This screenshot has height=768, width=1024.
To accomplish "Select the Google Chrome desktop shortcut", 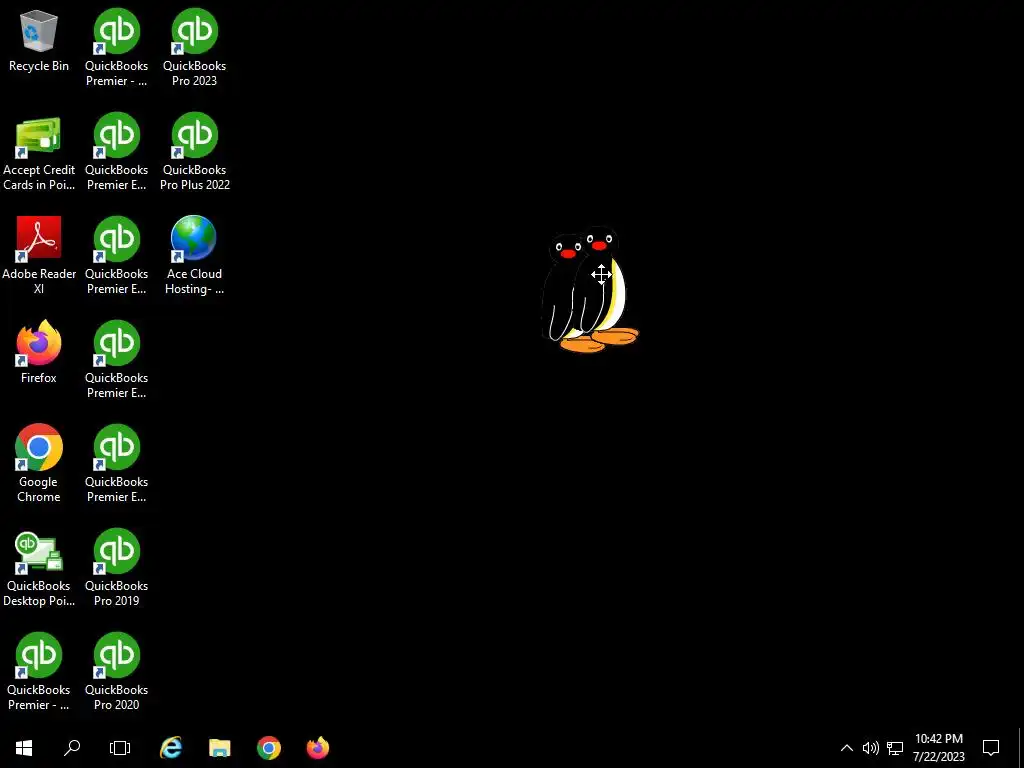I will click(x=39, y=463).
